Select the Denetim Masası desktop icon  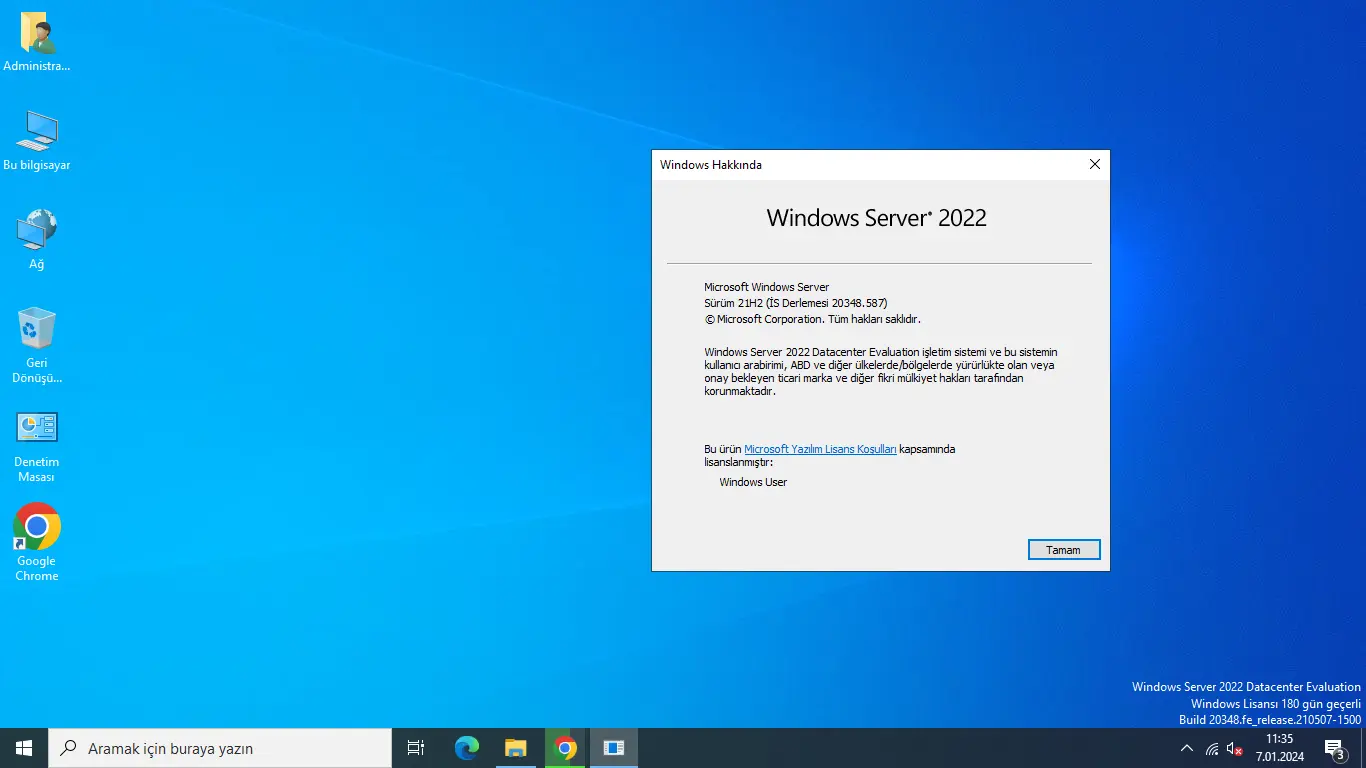coord(37,446)
